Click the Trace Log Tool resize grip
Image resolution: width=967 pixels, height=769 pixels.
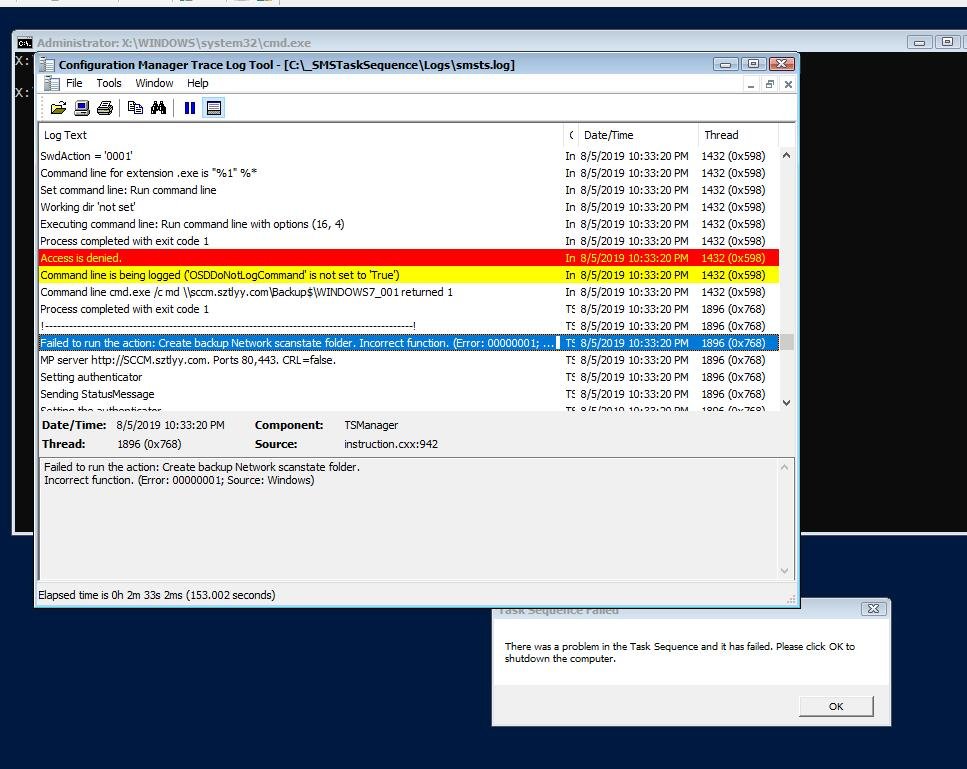tap(791, 599)
